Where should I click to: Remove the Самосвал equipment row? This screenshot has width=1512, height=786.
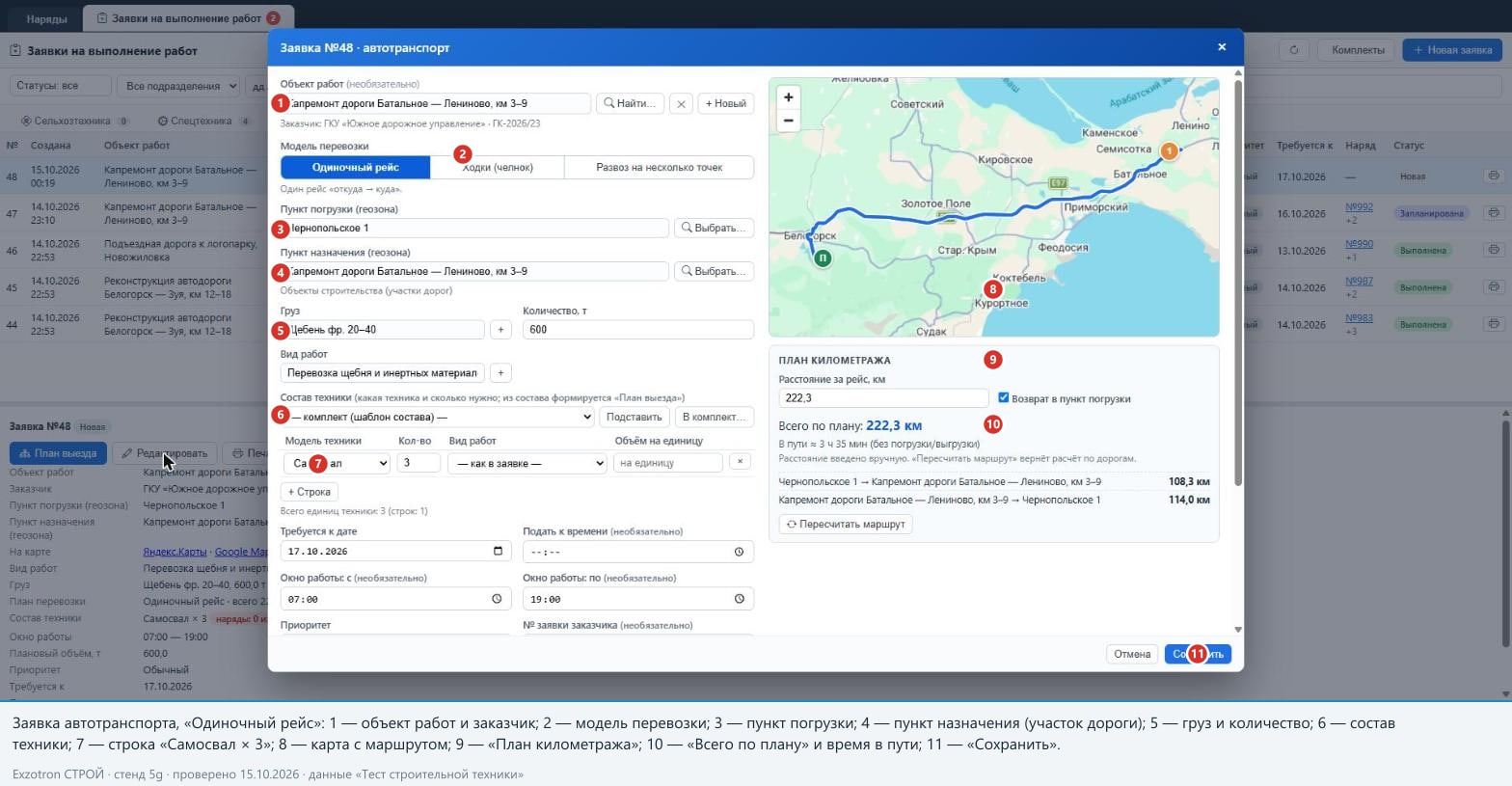(x=740, y=462)
